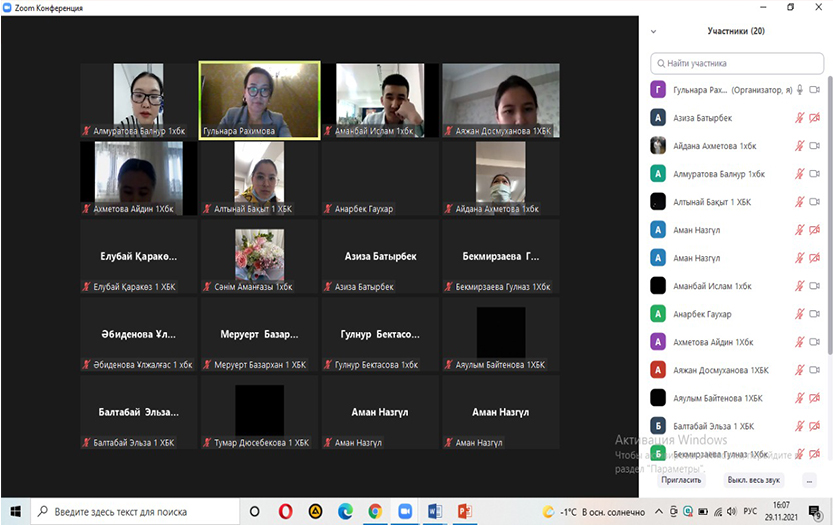This screenshot has height=525, width=833.
Task: Click the Пригласить button
Action: point(681,480)
